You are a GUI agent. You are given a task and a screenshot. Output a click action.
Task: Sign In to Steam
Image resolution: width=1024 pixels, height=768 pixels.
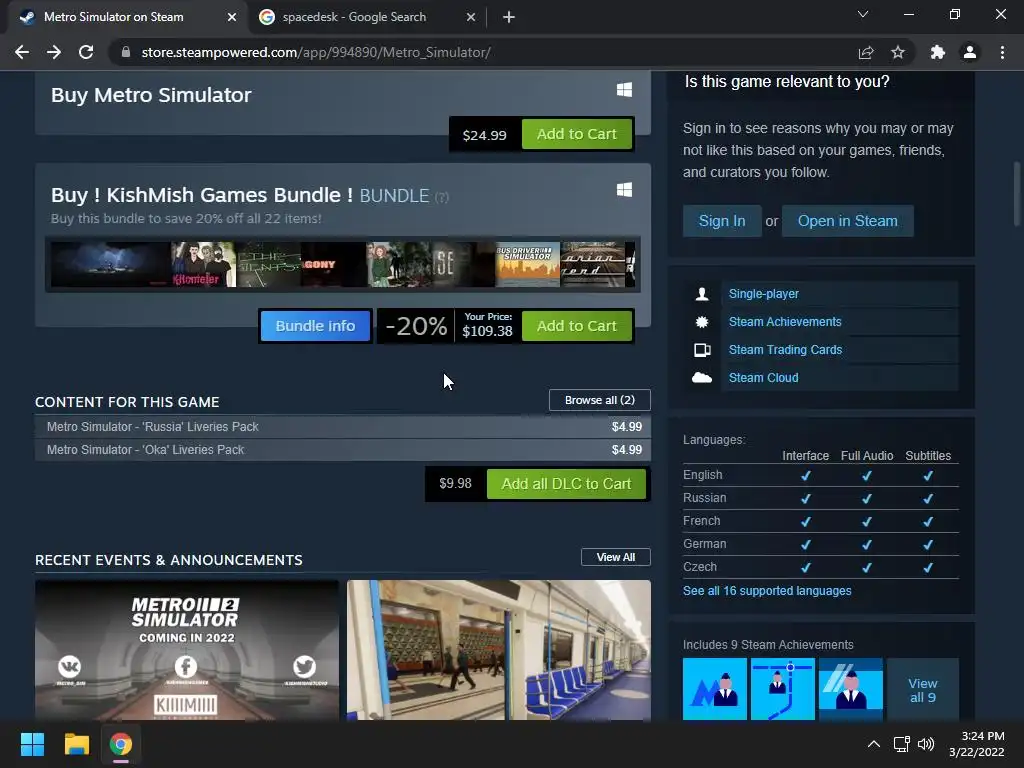(x=722, y=221)
